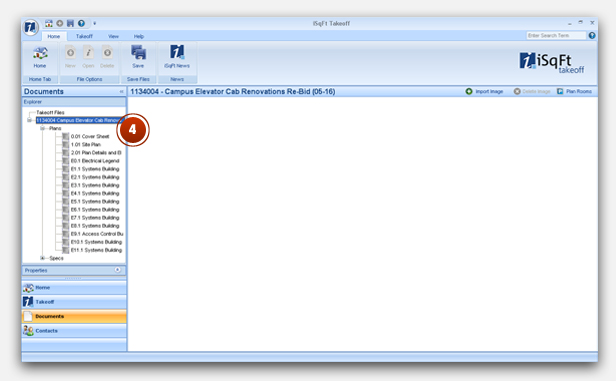Click the iSqFt logo icon on the navigation Takeoff button
The height and width of the screenshot is (381, 616).
pyautogui.click(x=28, y=302)
